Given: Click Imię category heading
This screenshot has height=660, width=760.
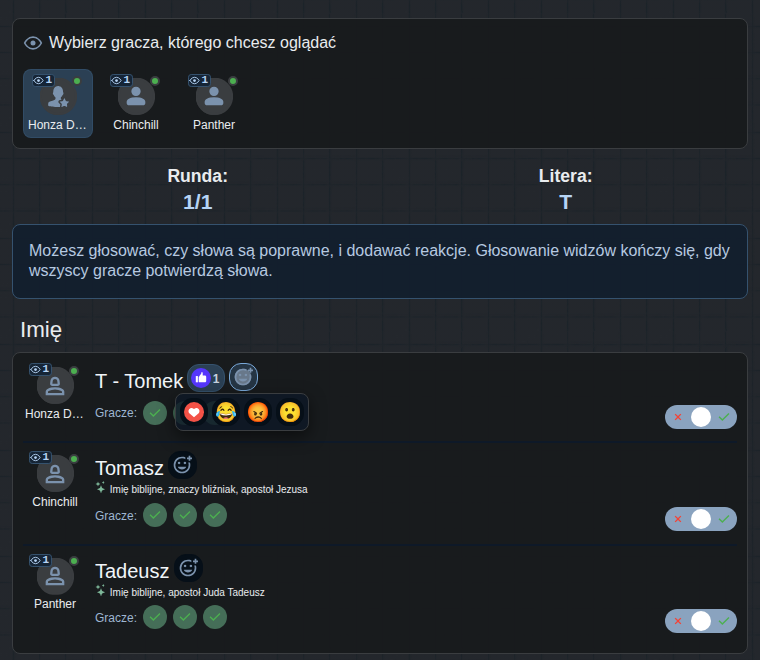Looking at the screenshot, I should [41, 330].
